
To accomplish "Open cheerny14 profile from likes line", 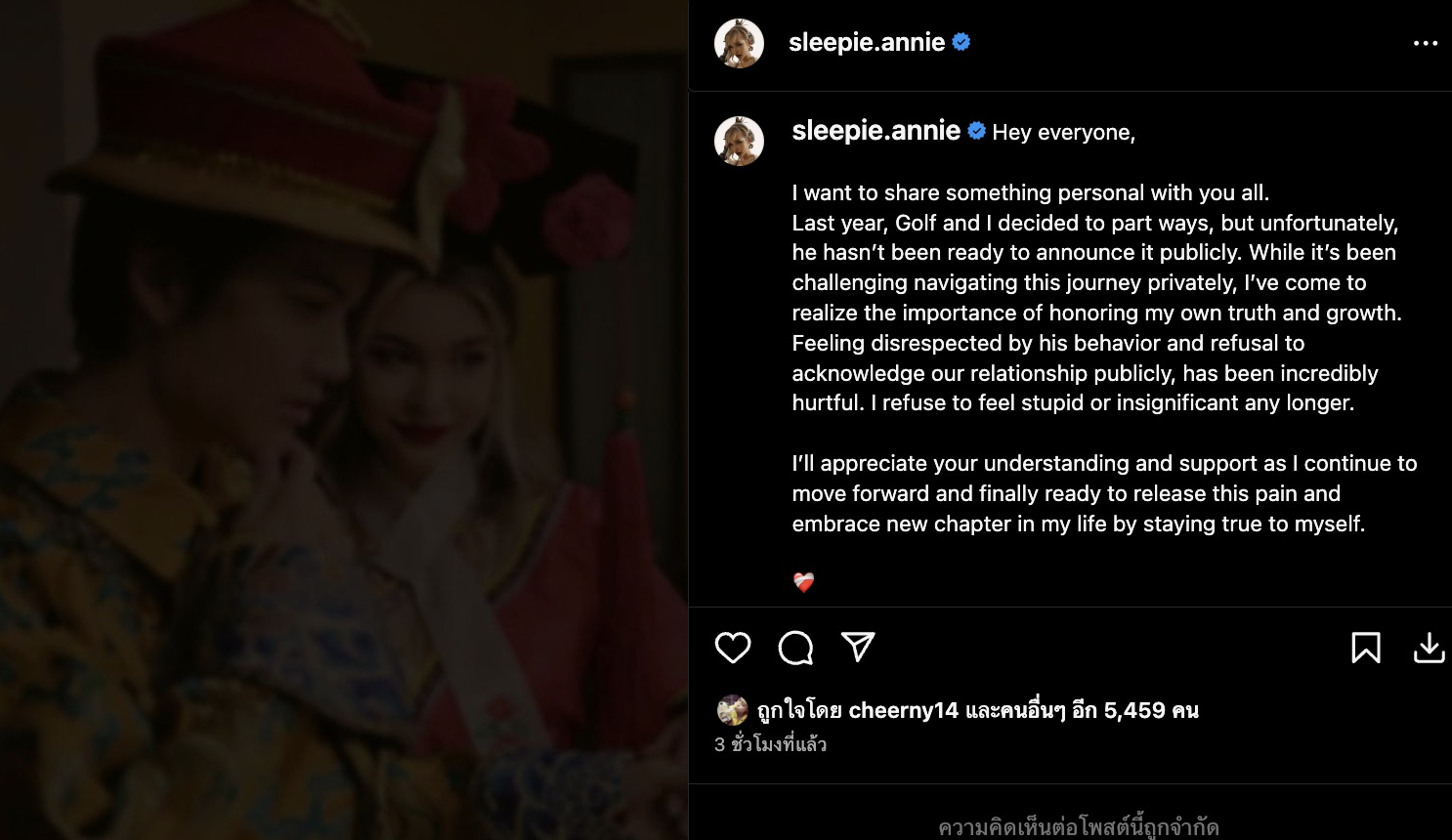I will (x=904, y=710).
